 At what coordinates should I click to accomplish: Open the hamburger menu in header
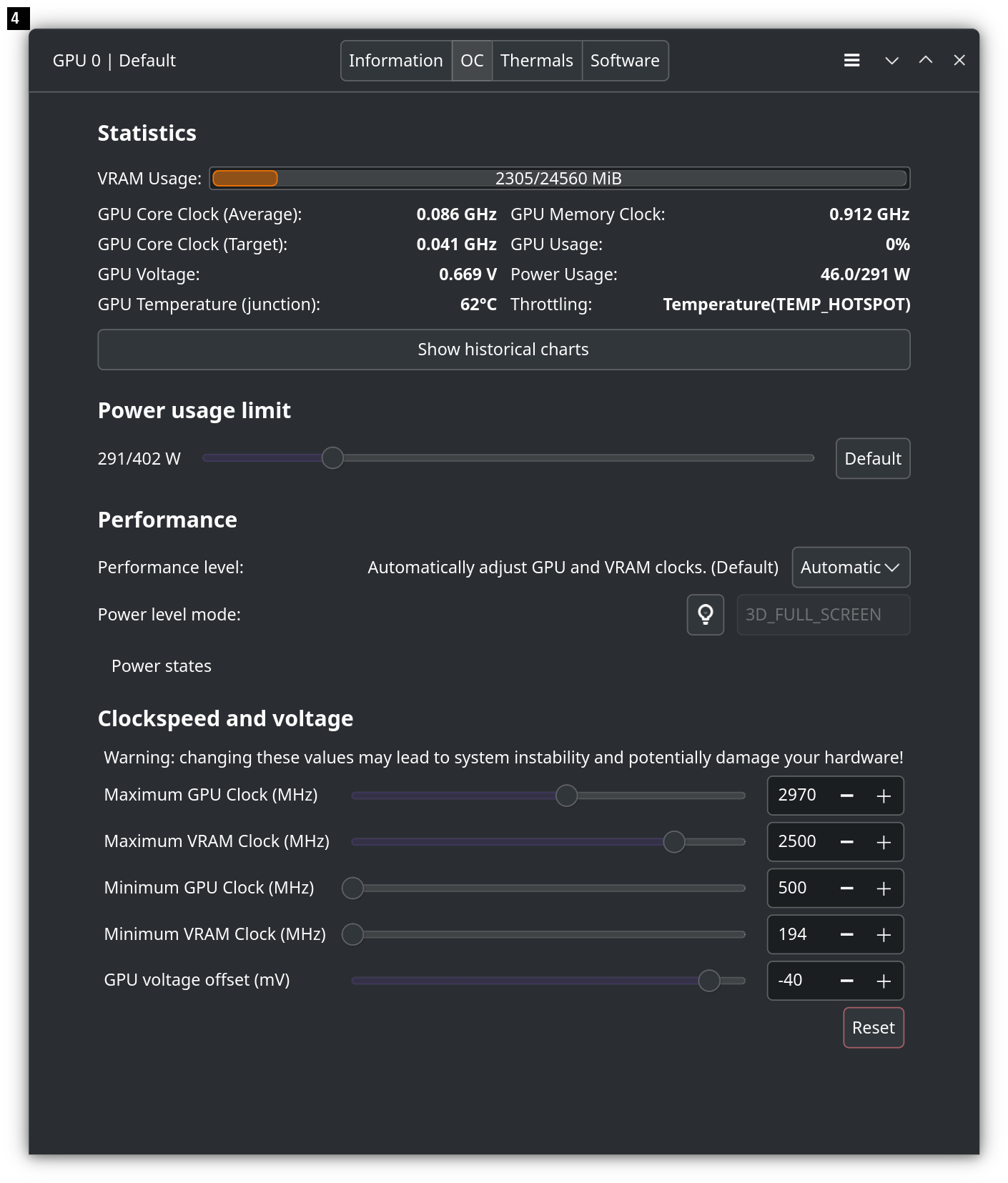851,61
